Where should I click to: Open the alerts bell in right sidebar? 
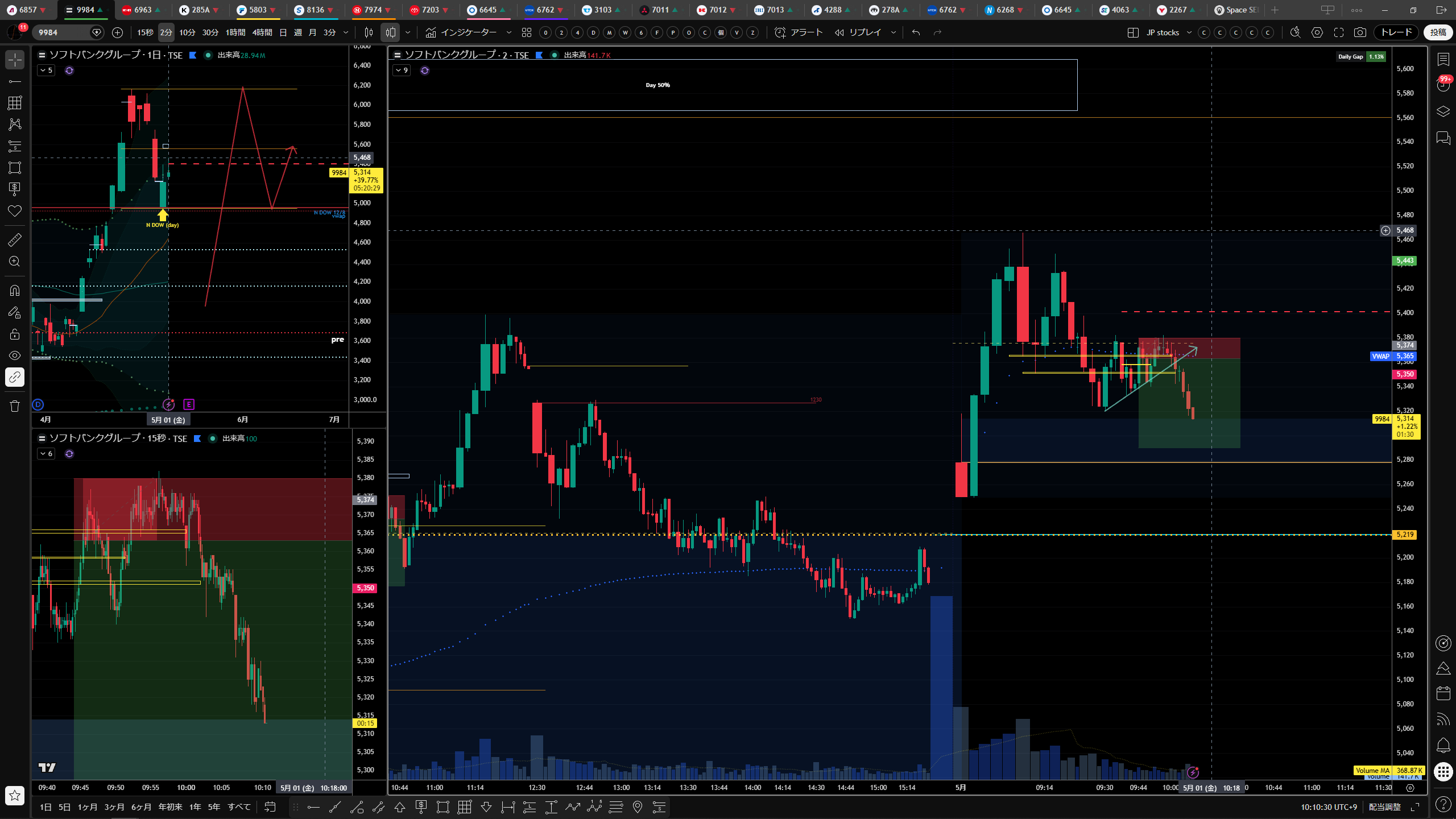click(x=1443, y=745)
